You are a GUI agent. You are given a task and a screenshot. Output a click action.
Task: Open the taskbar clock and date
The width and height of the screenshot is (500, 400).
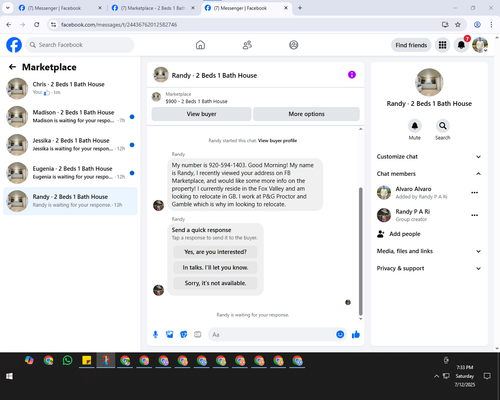(465, 376)
